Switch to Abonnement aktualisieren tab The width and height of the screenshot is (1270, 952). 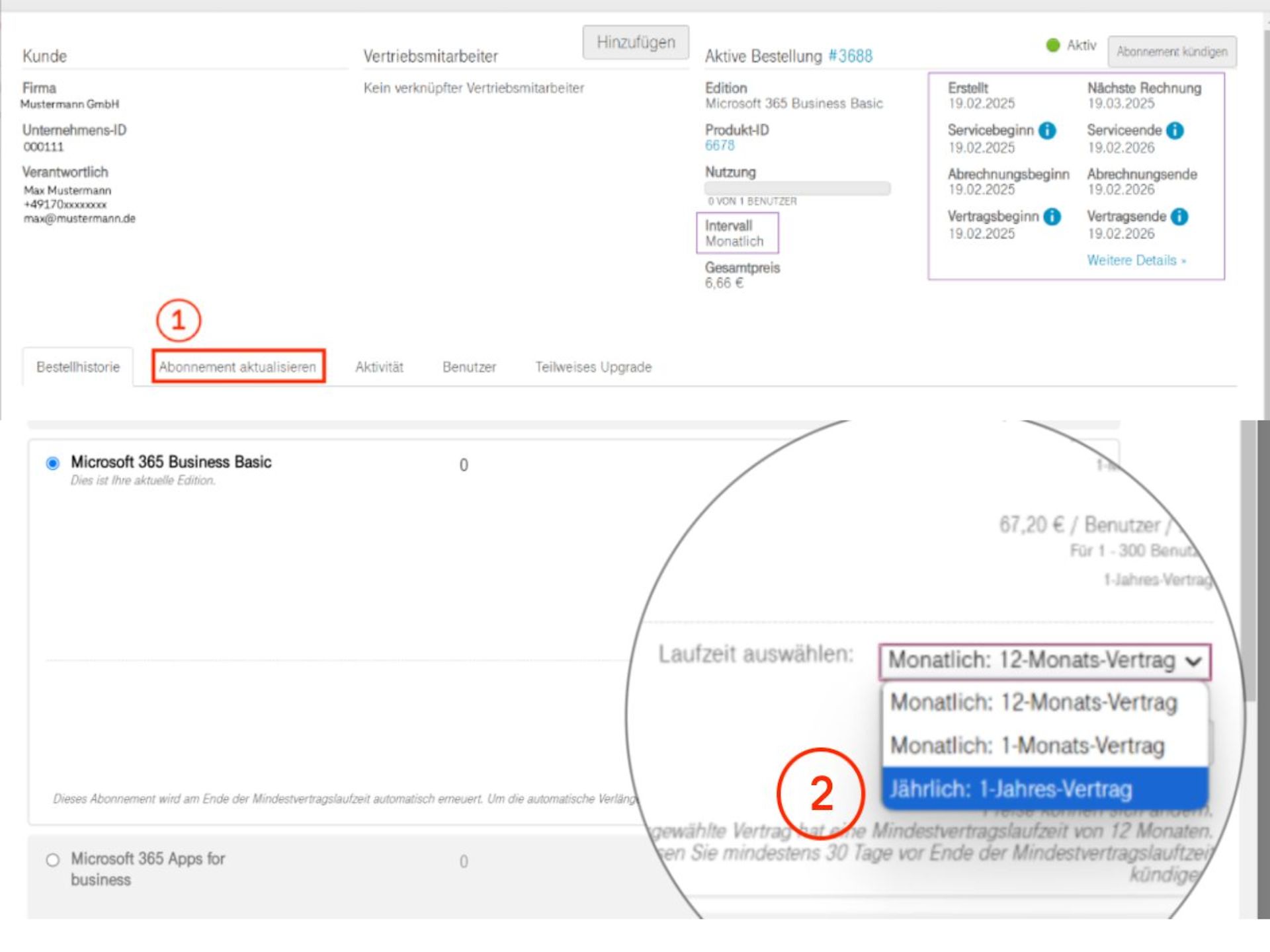point(238,367)
